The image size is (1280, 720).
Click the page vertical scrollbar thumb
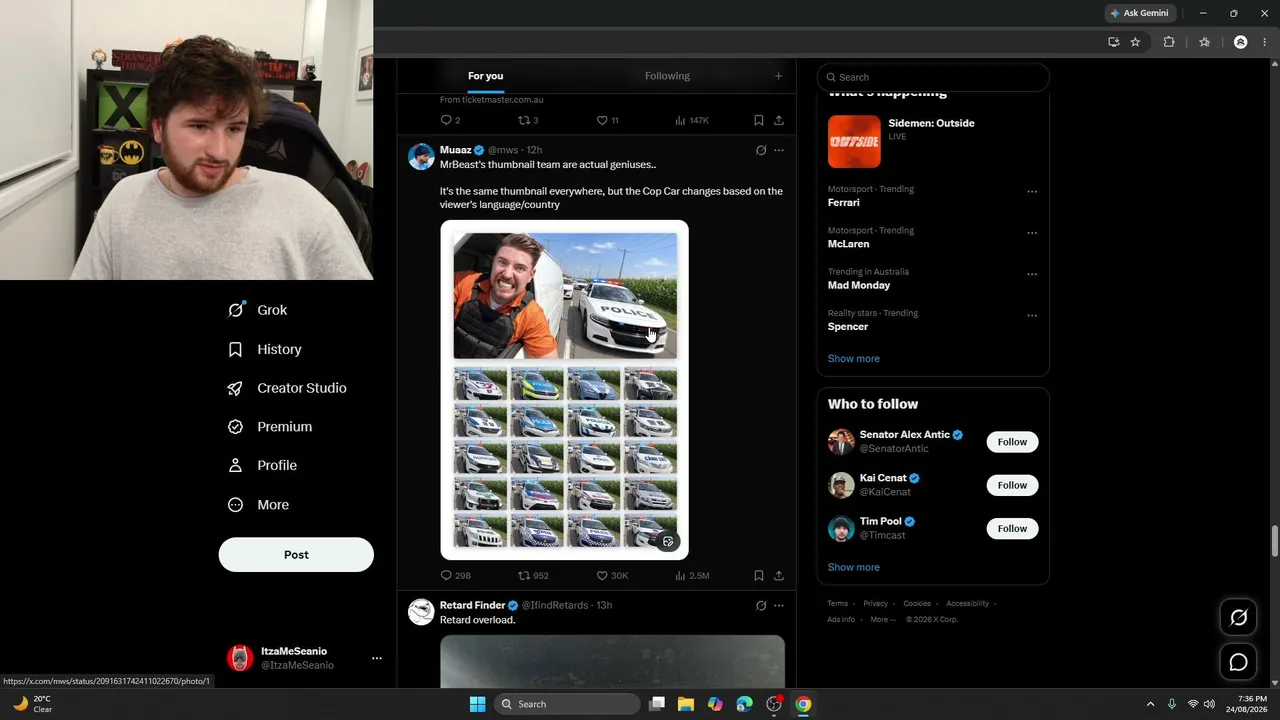(1274, 541)
